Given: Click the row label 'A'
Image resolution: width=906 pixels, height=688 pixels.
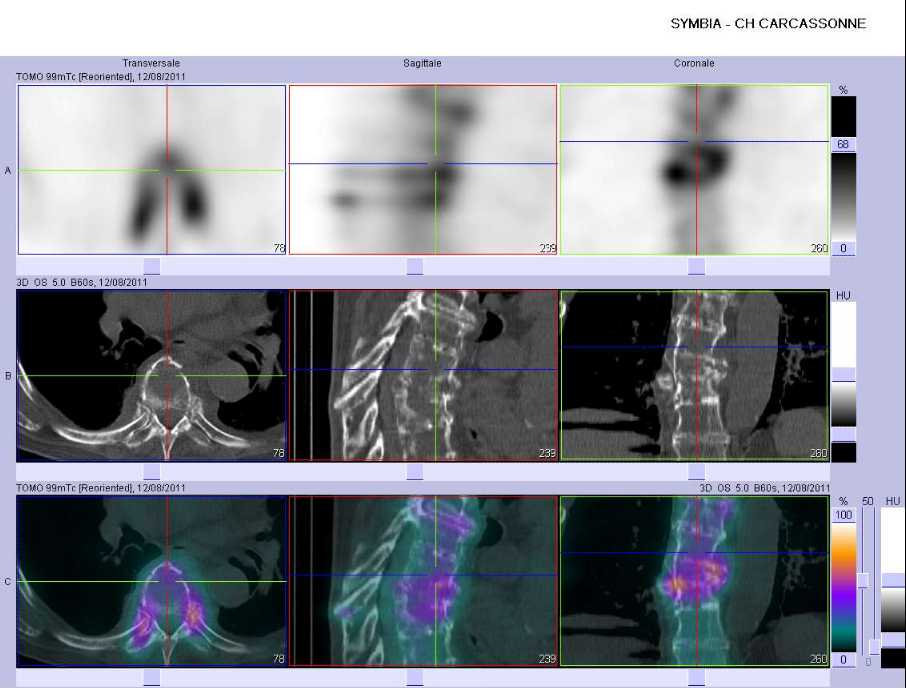Looking at the screenshot, I should coord(8,170).
